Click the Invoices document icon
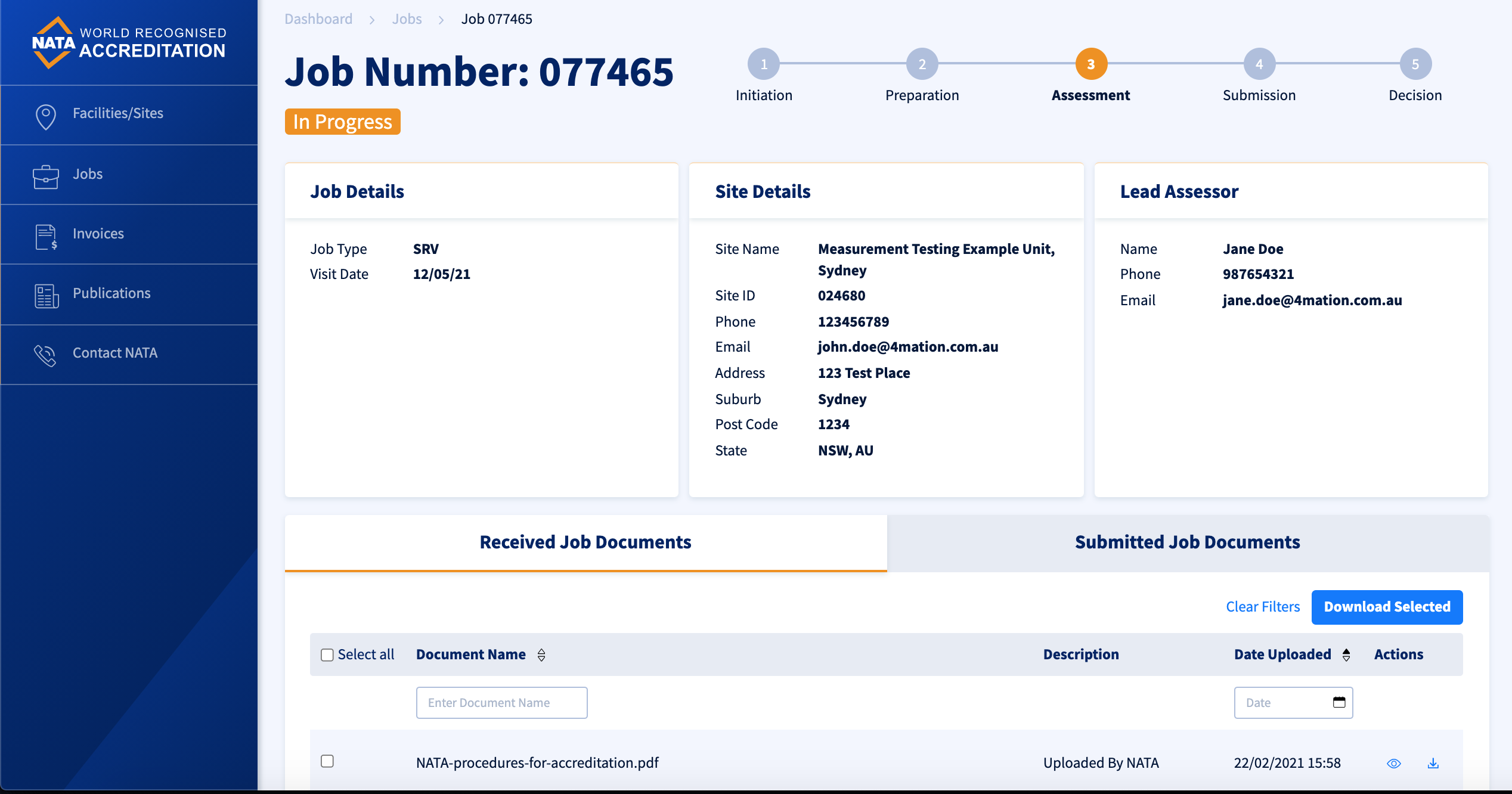The height and width of the screenshot is (794, 1512). pyautogui.click(x=46, y=236)
